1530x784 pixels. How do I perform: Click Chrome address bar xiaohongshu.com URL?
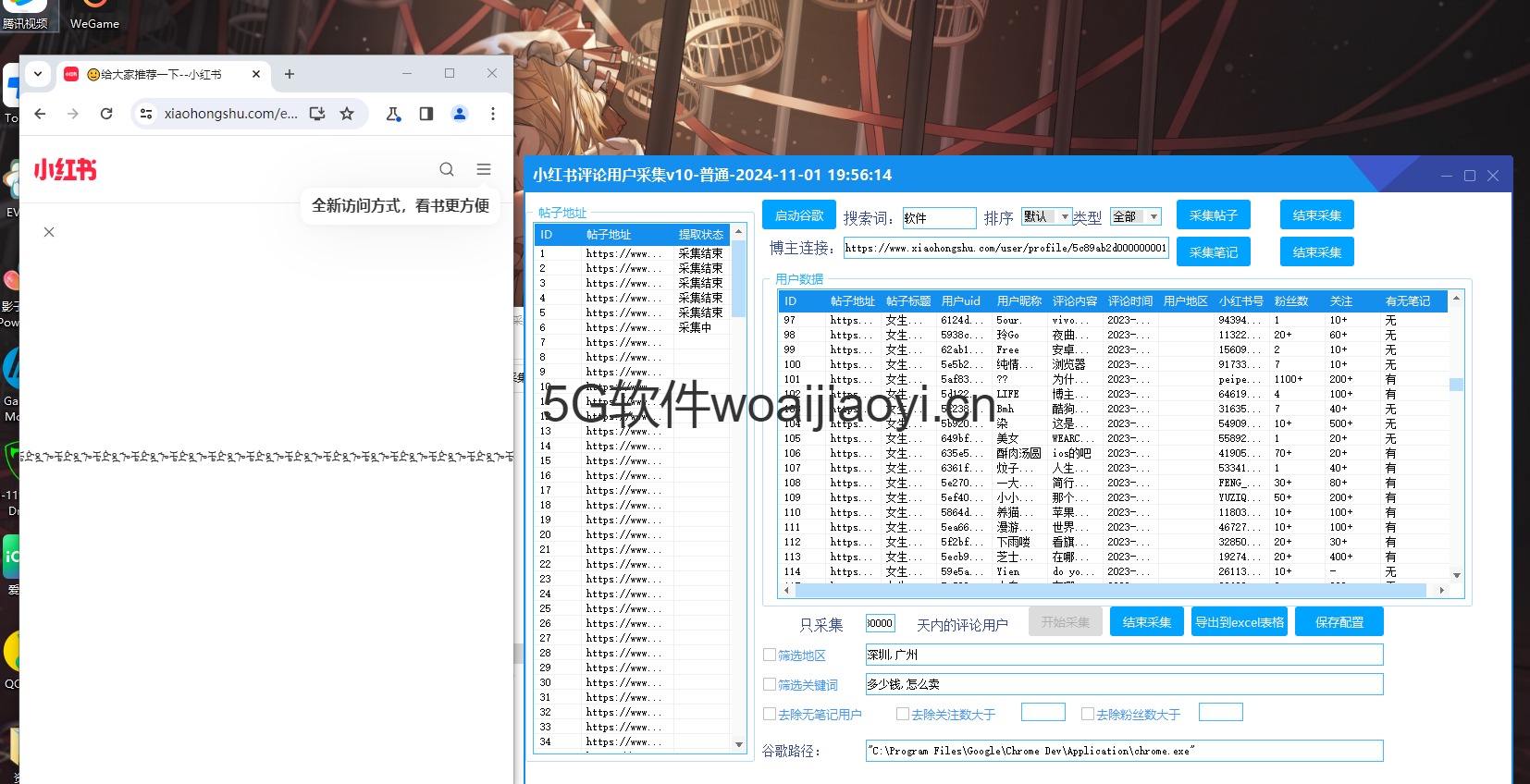coord(230,114)
